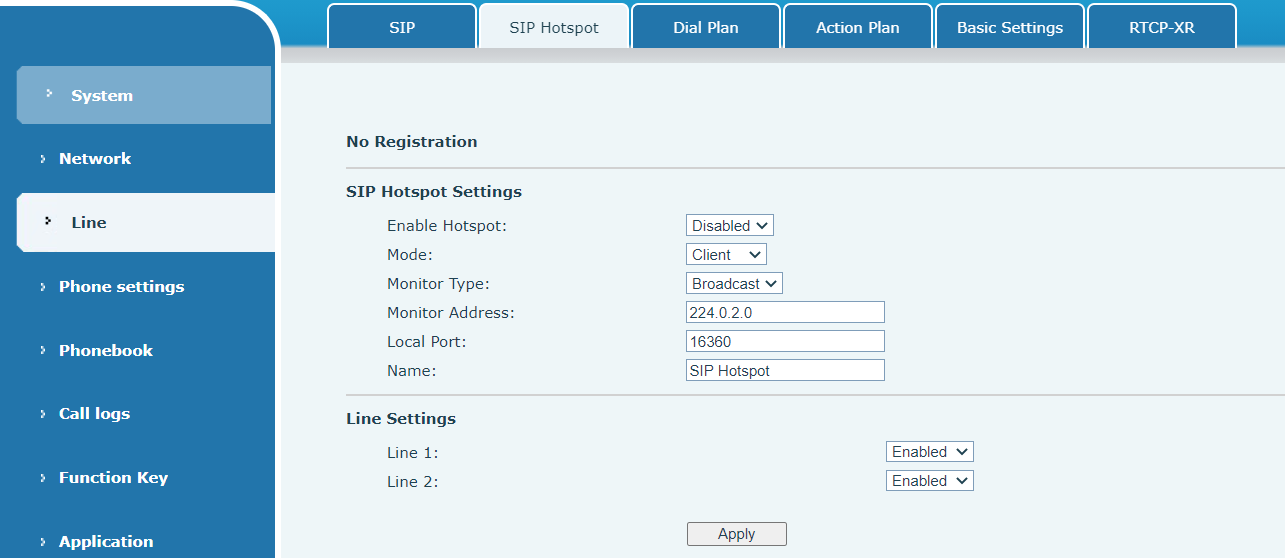Screen dimensions: 1285x558
Task: Open the System sidebar menu
Action: (144, 95)
